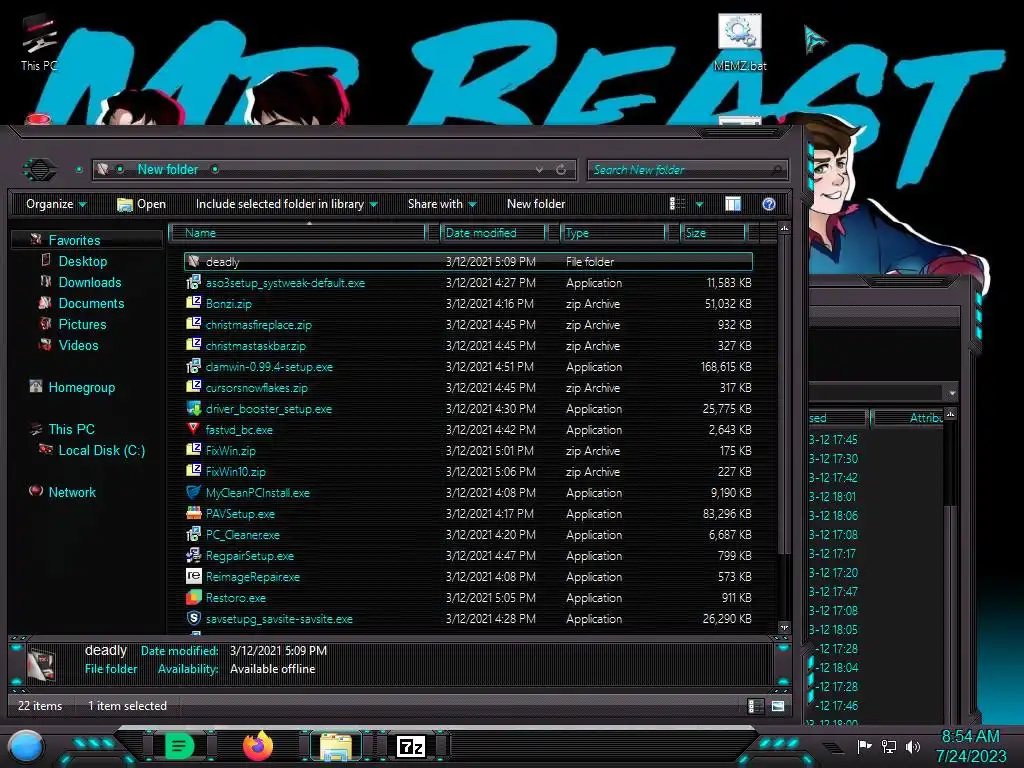This screenshot has height=768, width=1024.
Task: Select MyCleanPCInstall.exe icon
Action: [193, 492]
